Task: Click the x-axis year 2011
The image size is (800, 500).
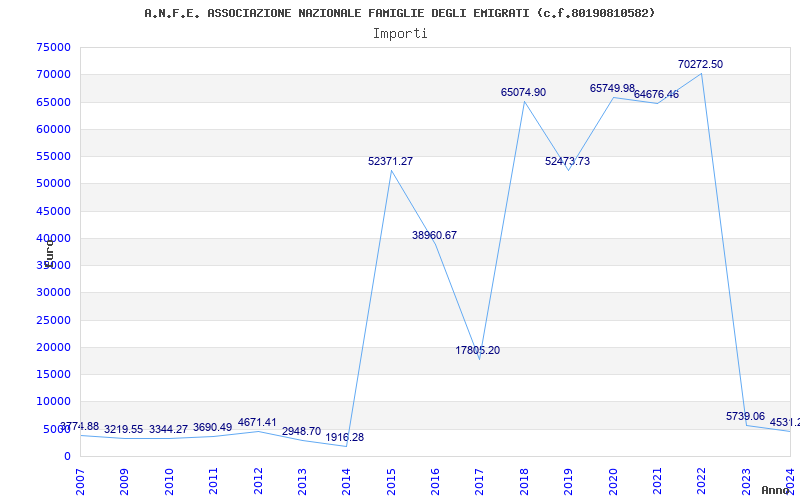Action: pyautogui.click(x=213, y=481)
